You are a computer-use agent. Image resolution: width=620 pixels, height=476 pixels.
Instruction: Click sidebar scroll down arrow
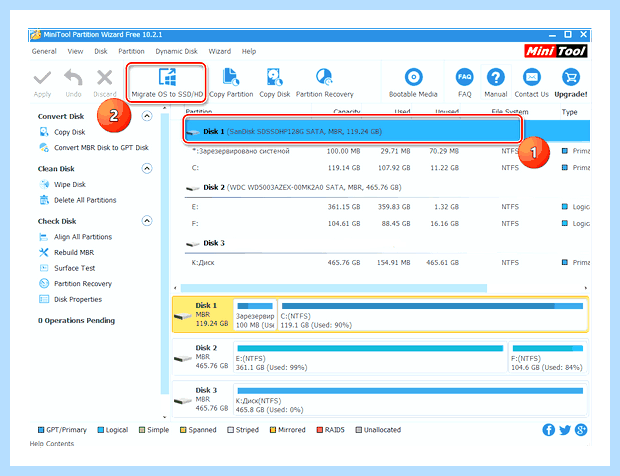click(165, 417)
